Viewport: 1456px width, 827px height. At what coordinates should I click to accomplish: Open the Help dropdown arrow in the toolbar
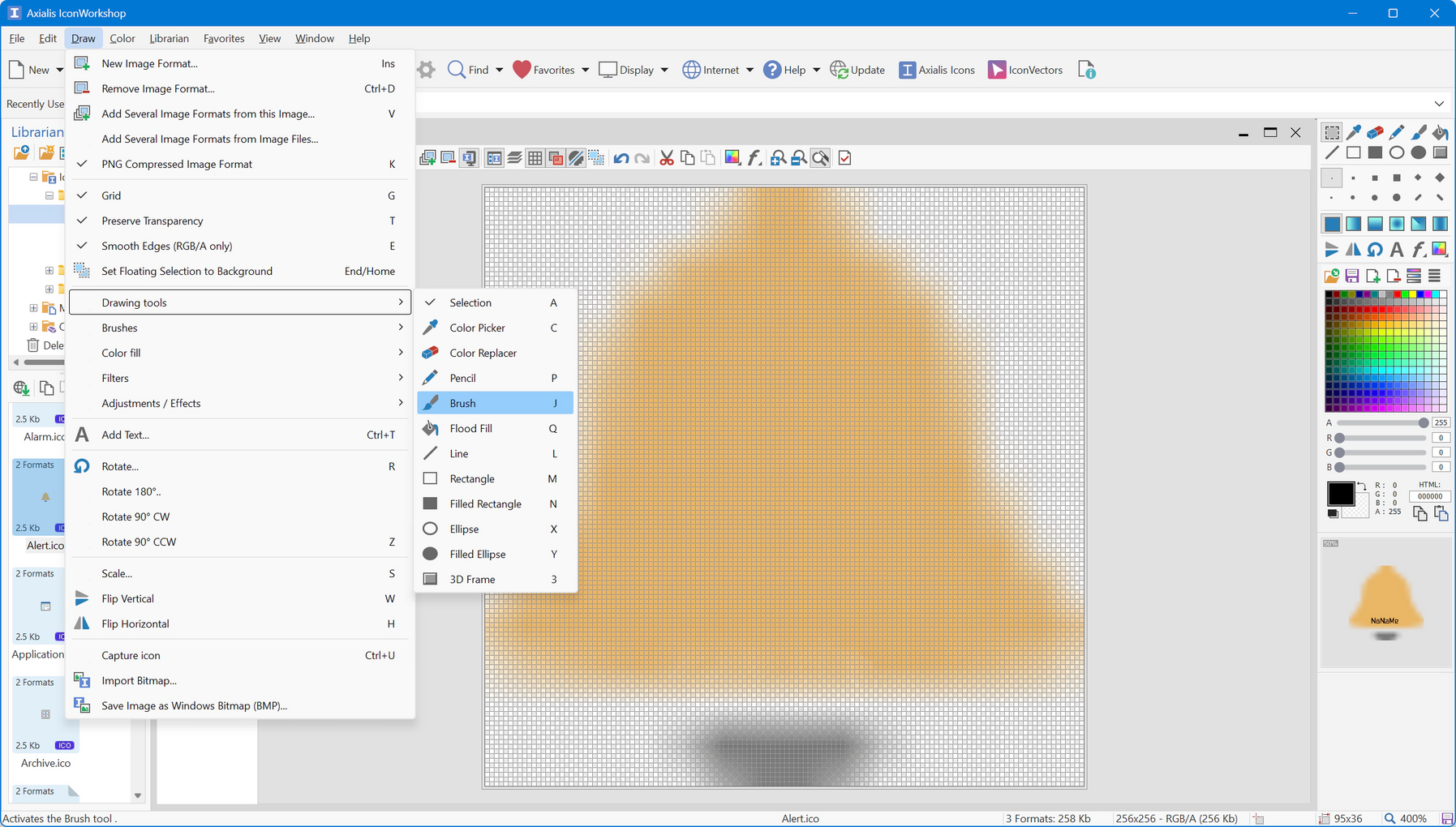pyautogui.click(x=816, y=70)
